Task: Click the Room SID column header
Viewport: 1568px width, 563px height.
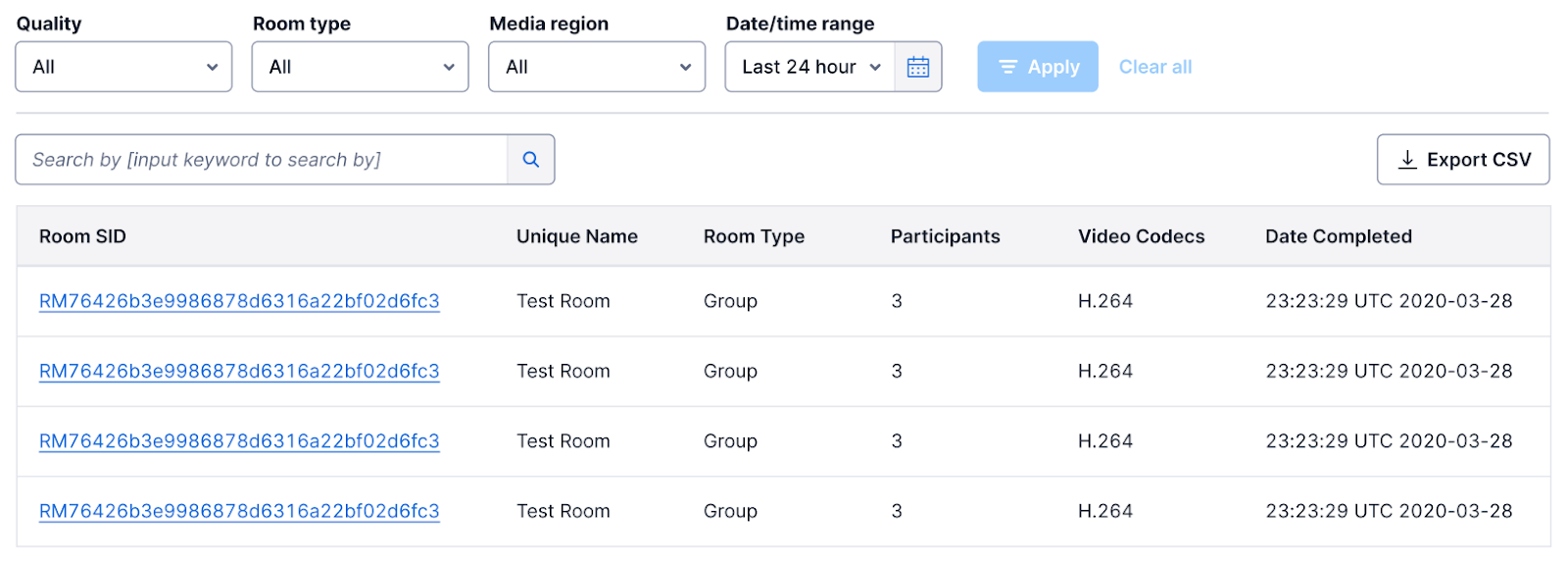Action: tap(82, 236)
